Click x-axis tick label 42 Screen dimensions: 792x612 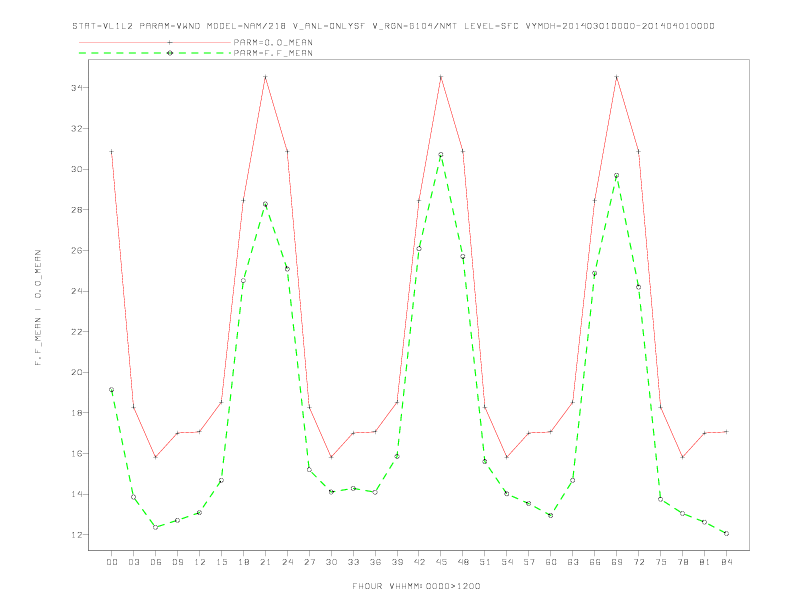pyautogui.click(x=419, y=562)
